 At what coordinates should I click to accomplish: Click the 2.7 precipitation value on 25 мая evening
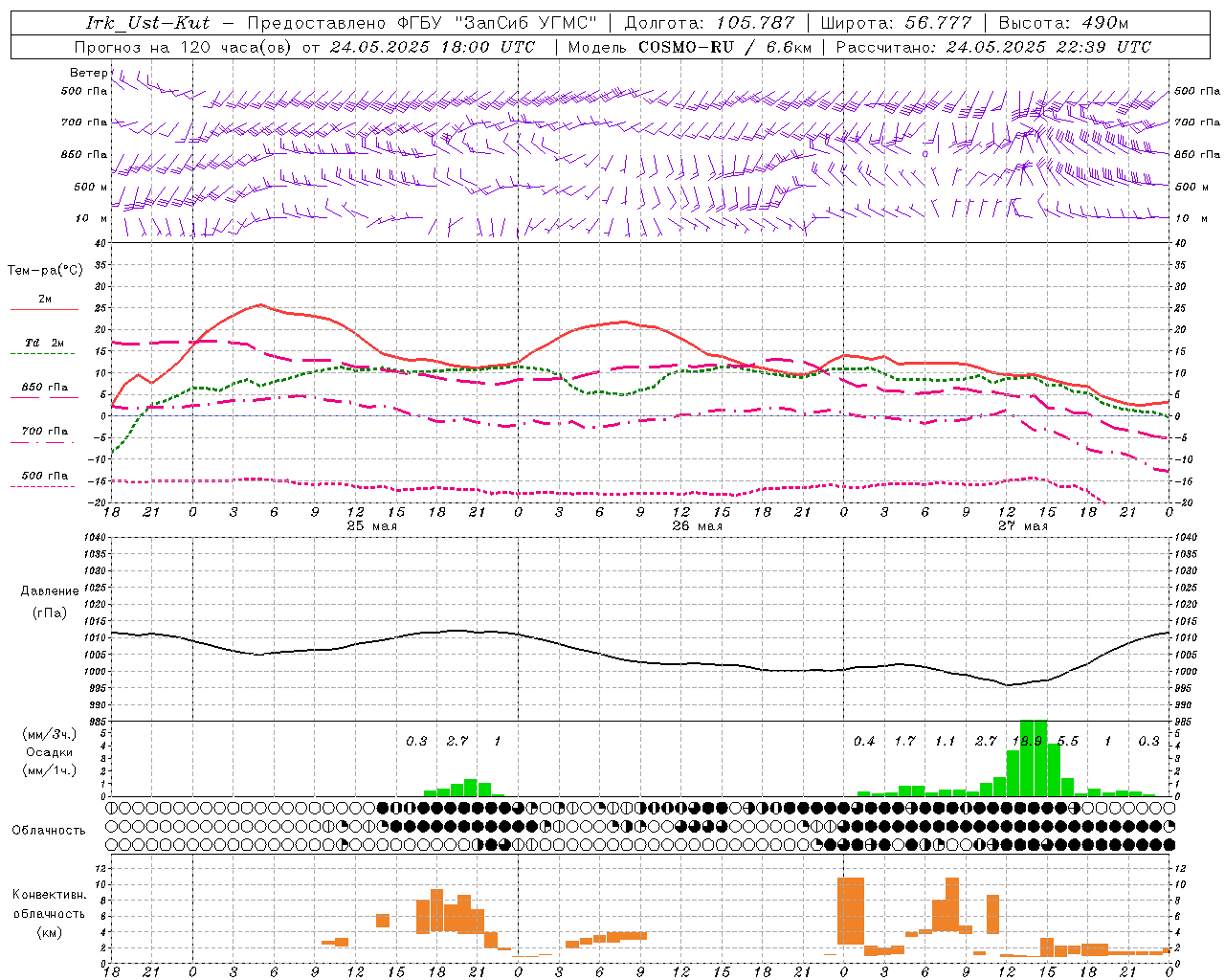click(457, 742)
